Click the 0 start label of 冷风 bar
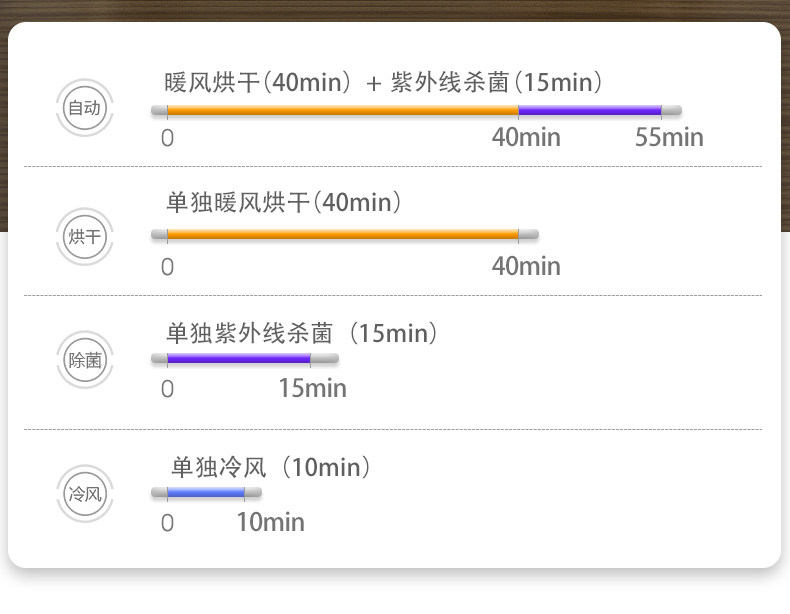 (167, 523)
